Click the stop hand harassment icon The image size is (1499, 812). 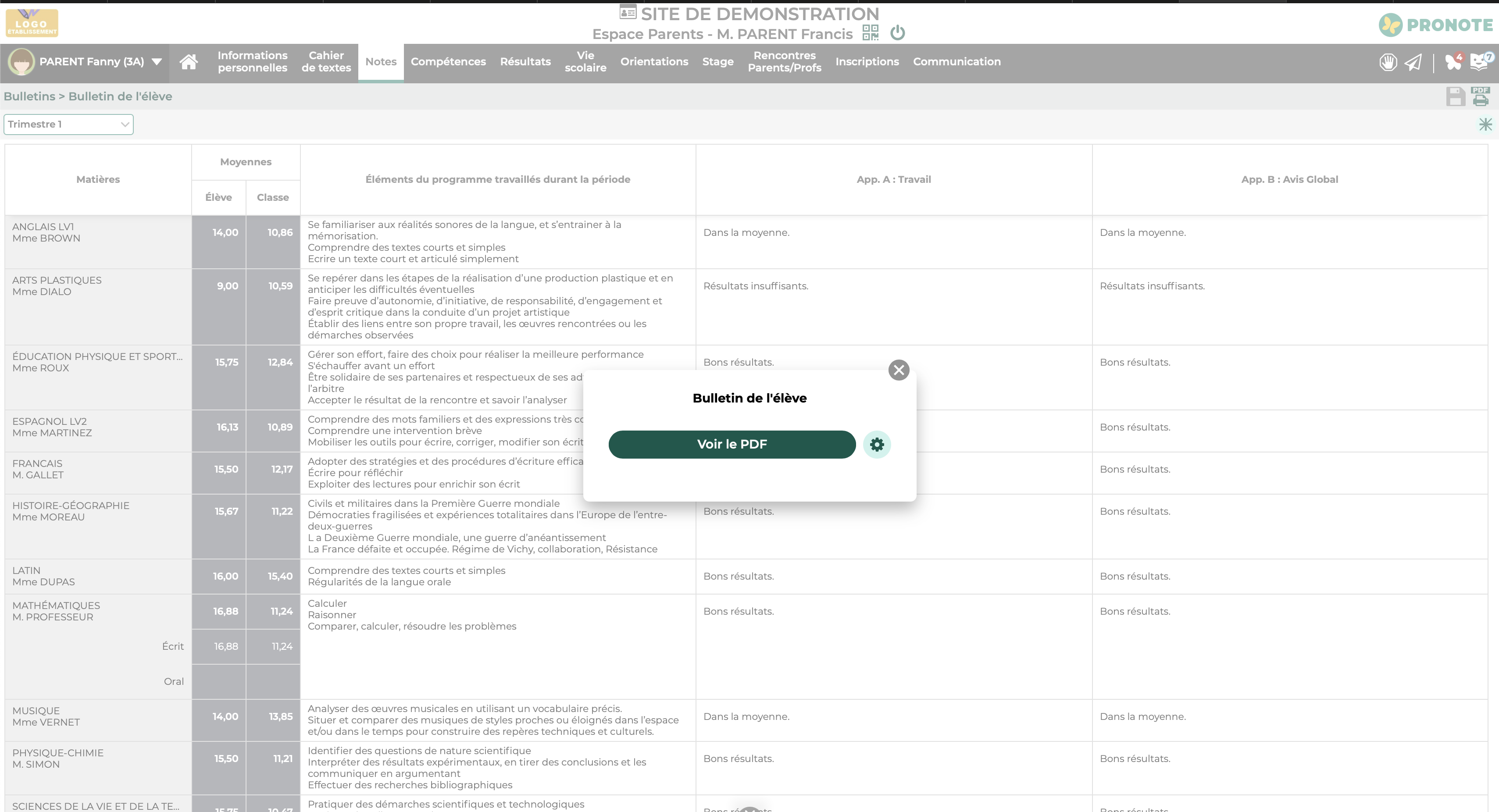(x=1388, y=62)
